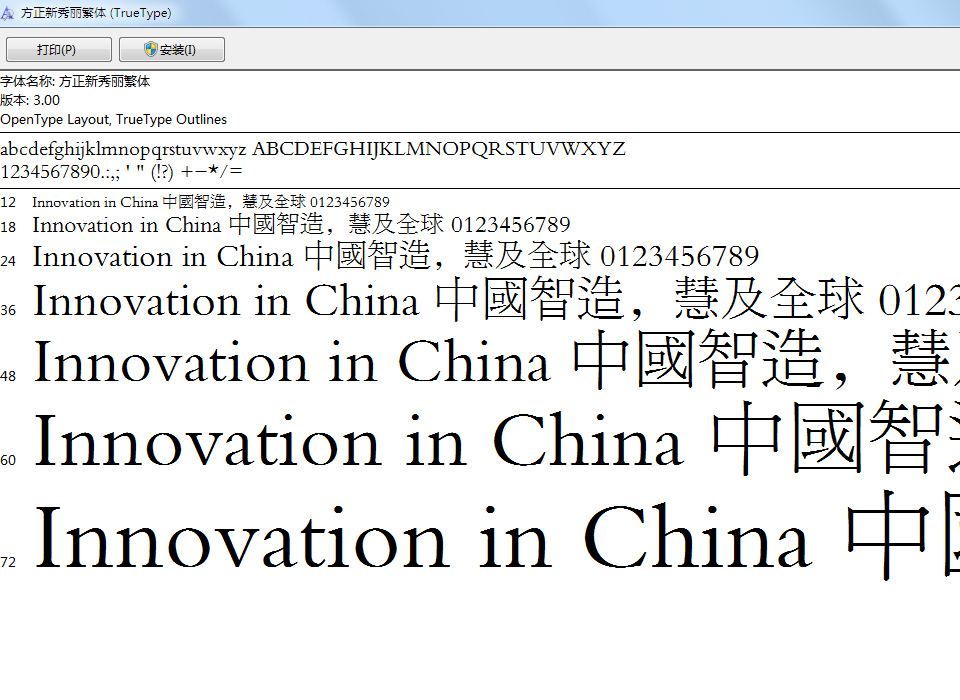Click the size label 72
Viewport: 960px width, 700px height.
coord(9,562)
